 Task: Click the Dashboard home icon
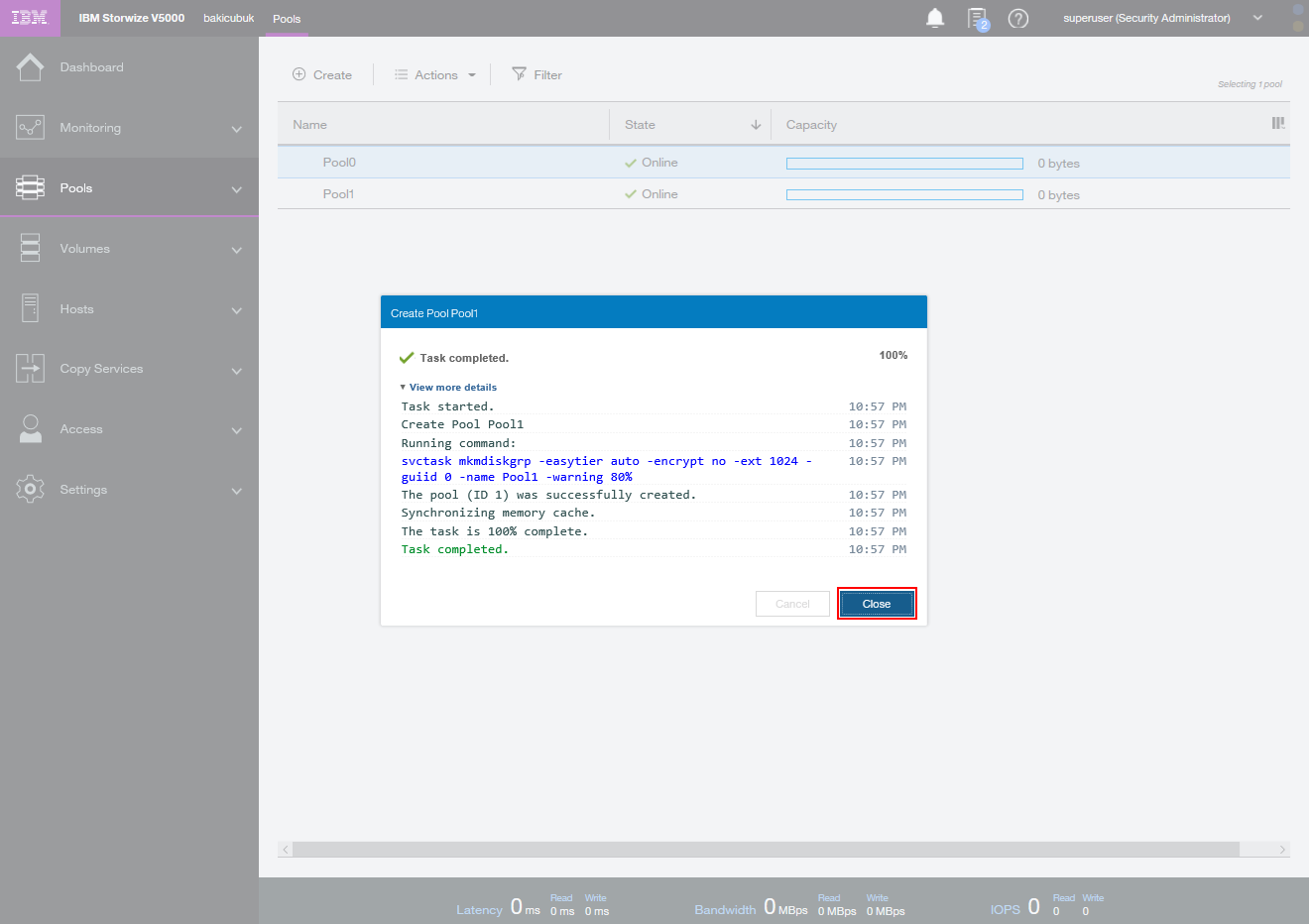point(30,67)
